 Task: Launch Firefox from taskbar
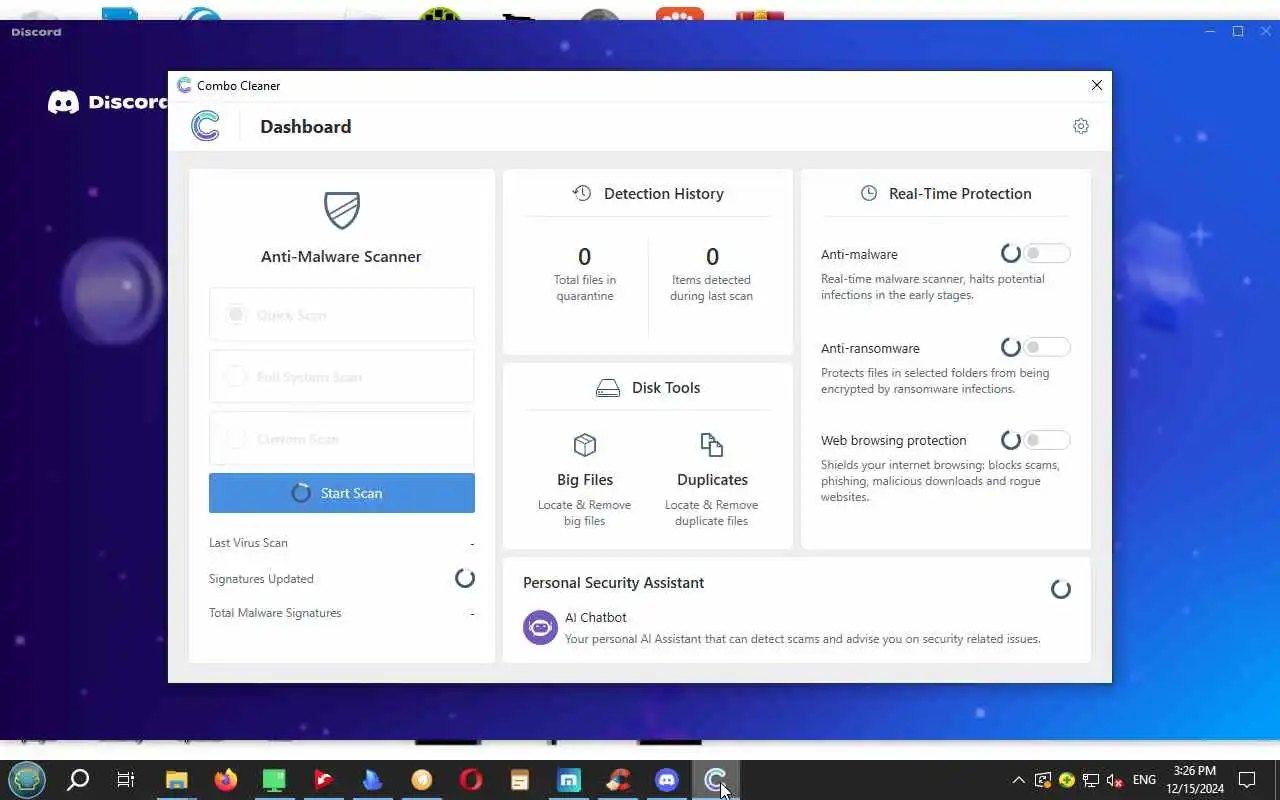tap(226, 780)
